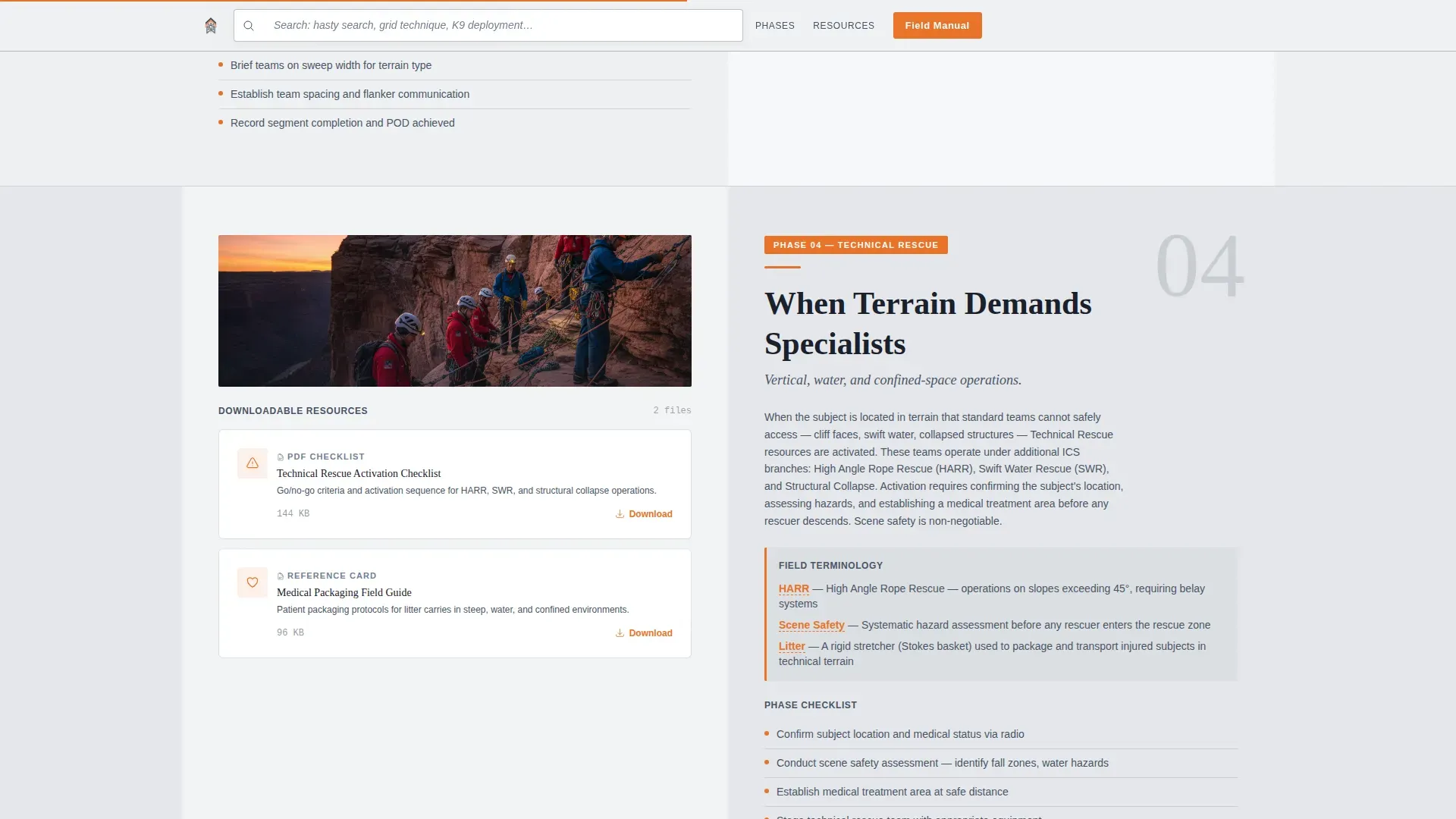
Task: Open the Field Manual button
Action: pyautogui.click(x=937, y=26)
